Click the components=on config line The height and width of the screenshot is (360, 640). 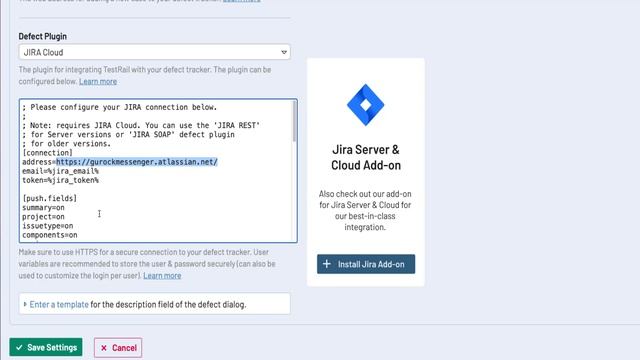50,235
